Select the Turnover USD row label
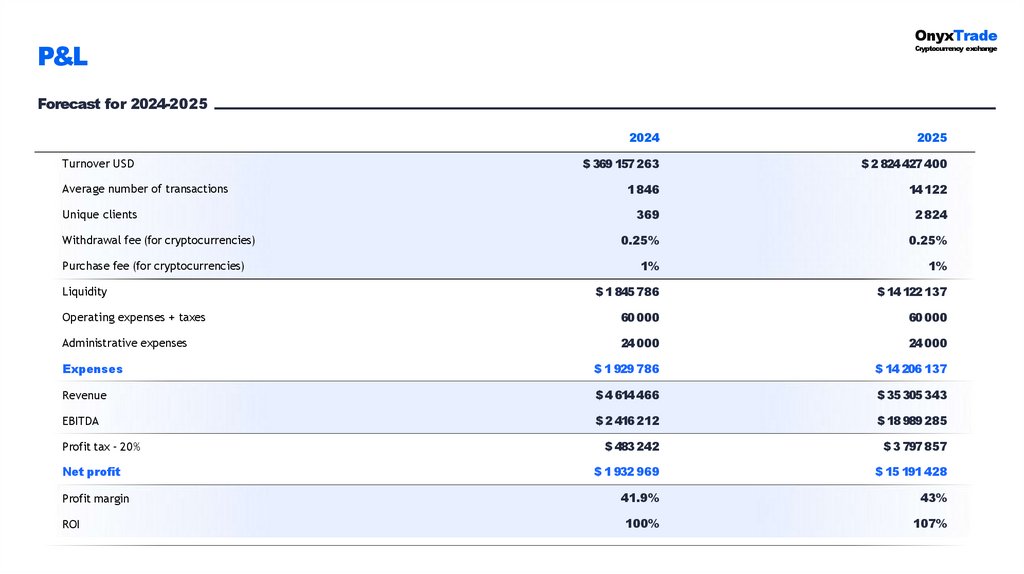 coord(98,163)
